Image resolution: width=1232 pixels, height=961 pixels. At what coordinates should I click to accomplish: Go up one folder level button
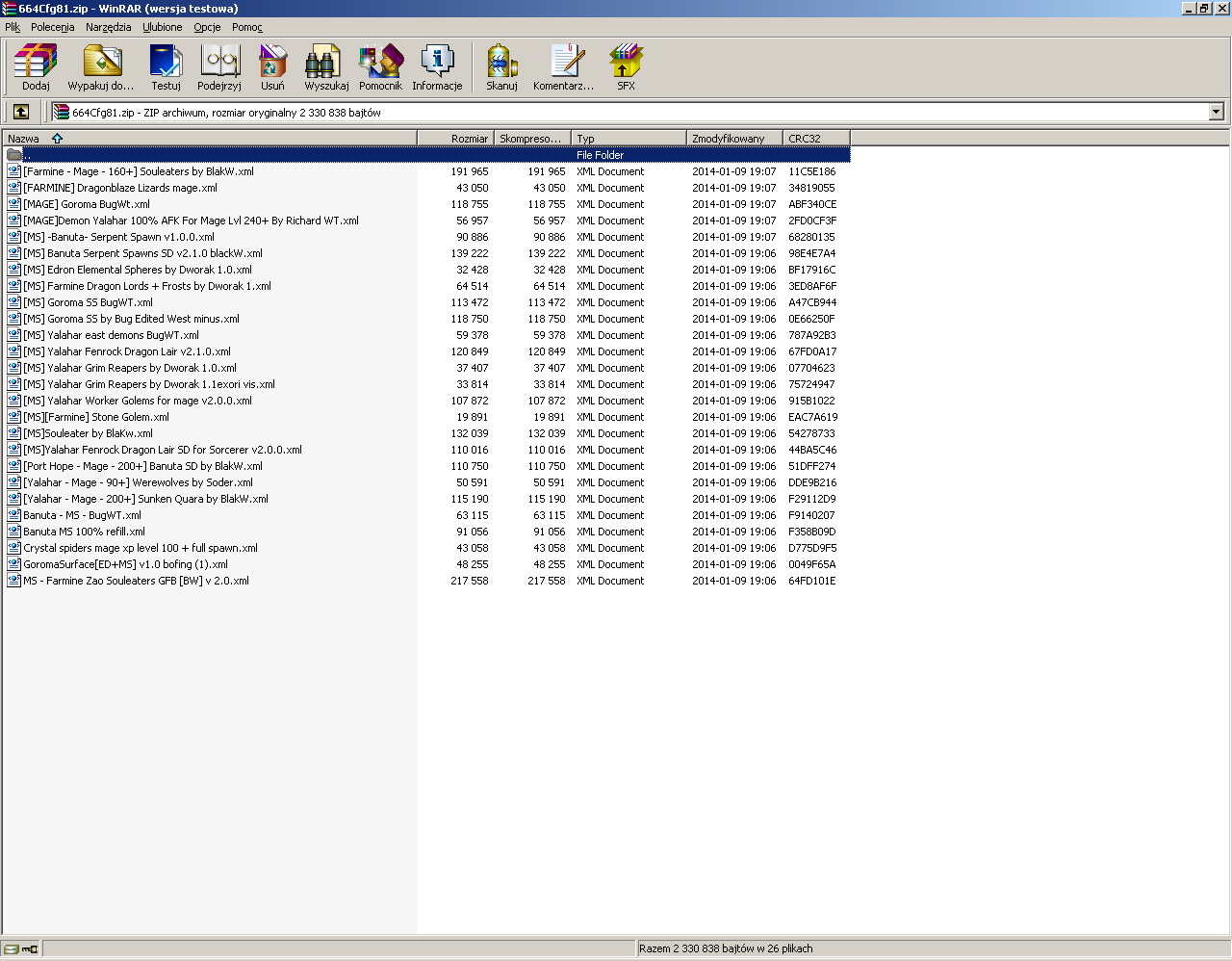point(21,112)
